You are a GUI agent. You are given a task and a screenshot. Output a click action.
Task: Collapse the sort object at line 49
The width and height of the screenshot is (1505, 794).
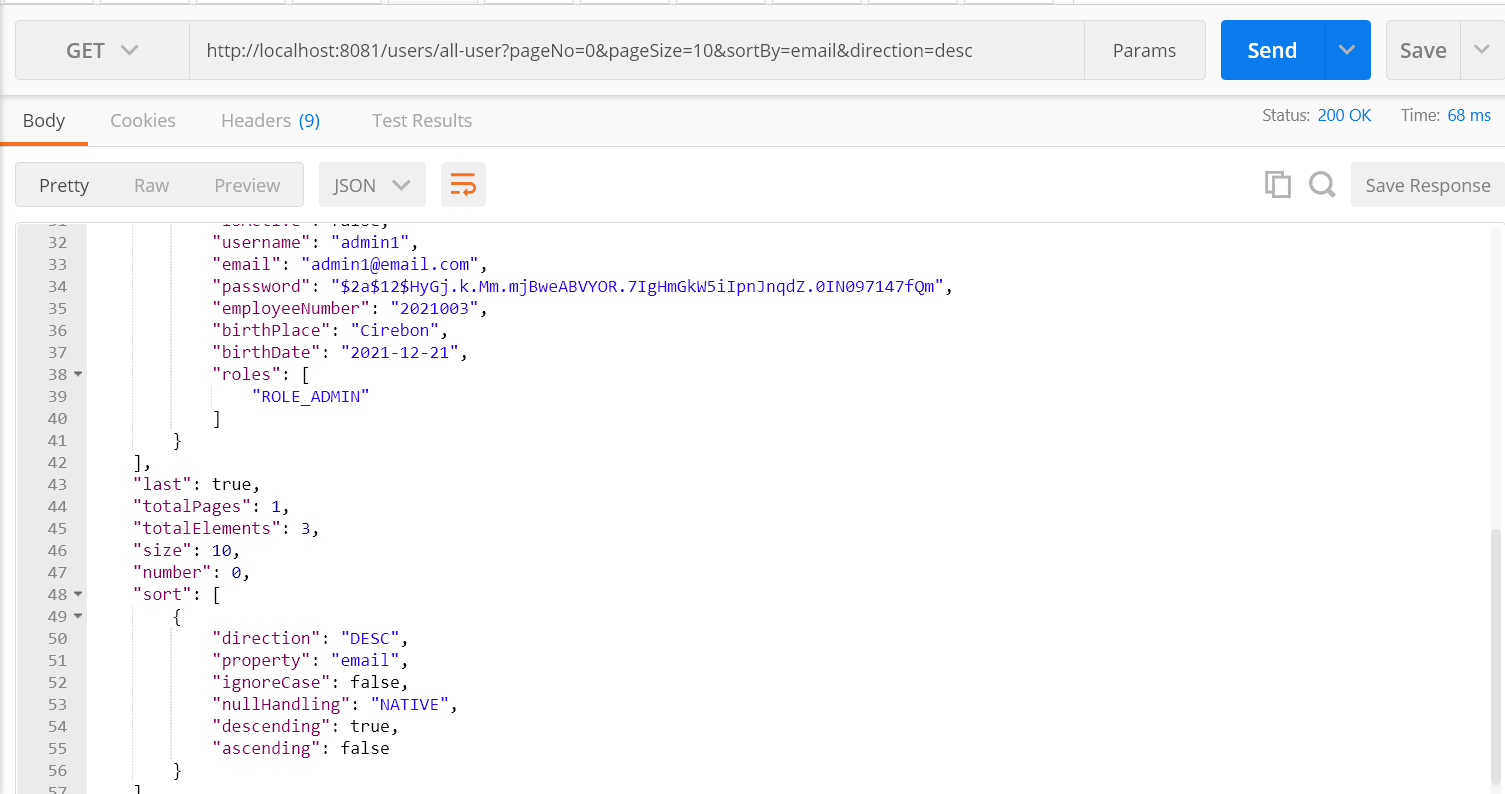[78, 616]
